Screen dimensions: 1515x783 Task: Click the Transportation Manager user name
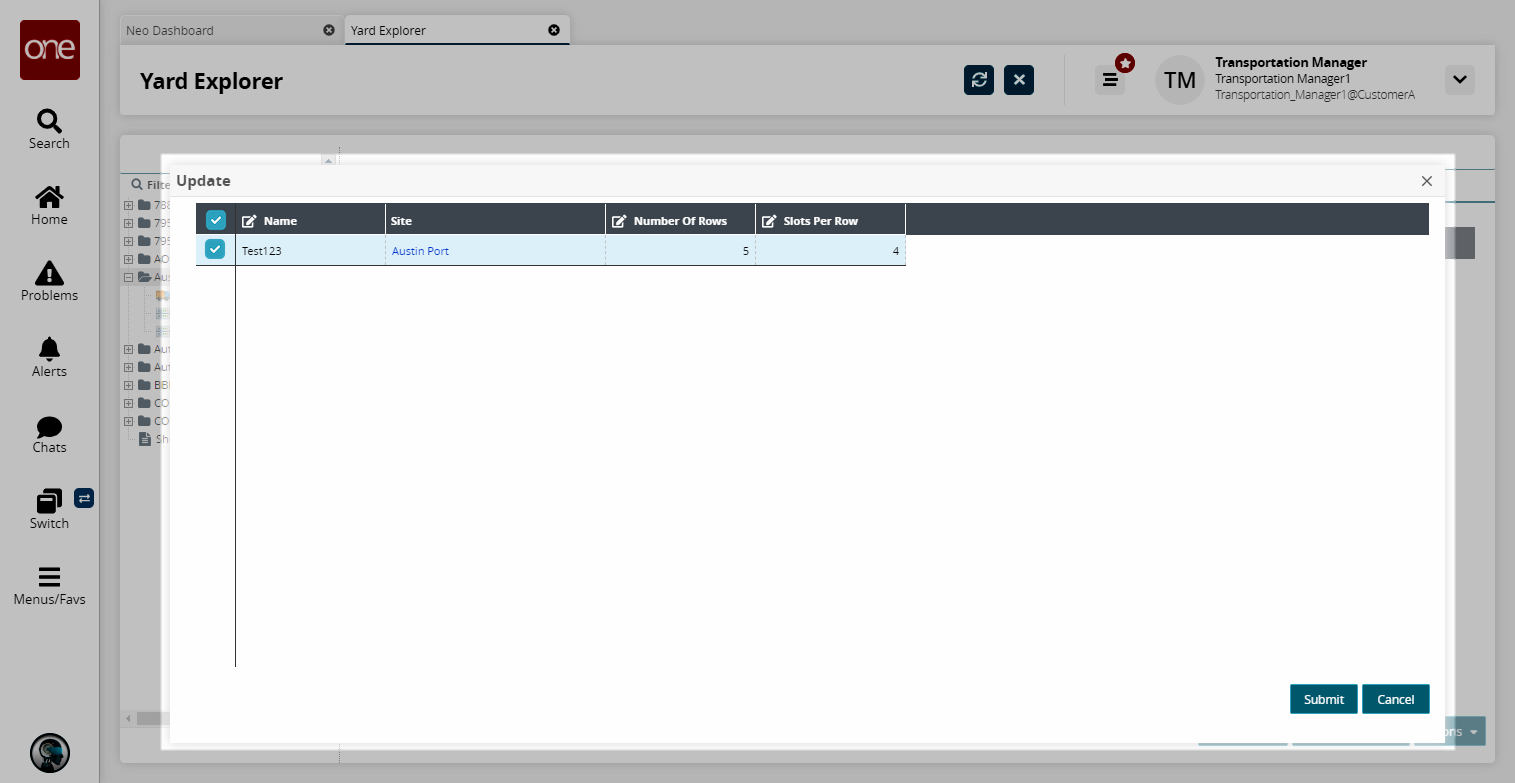click(x=1290, y=62)
